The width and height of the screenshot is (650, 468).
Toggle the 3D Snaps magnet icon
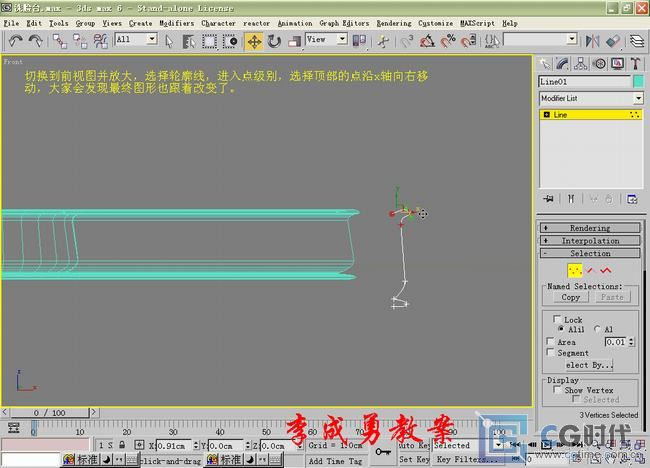pos(407,41)
